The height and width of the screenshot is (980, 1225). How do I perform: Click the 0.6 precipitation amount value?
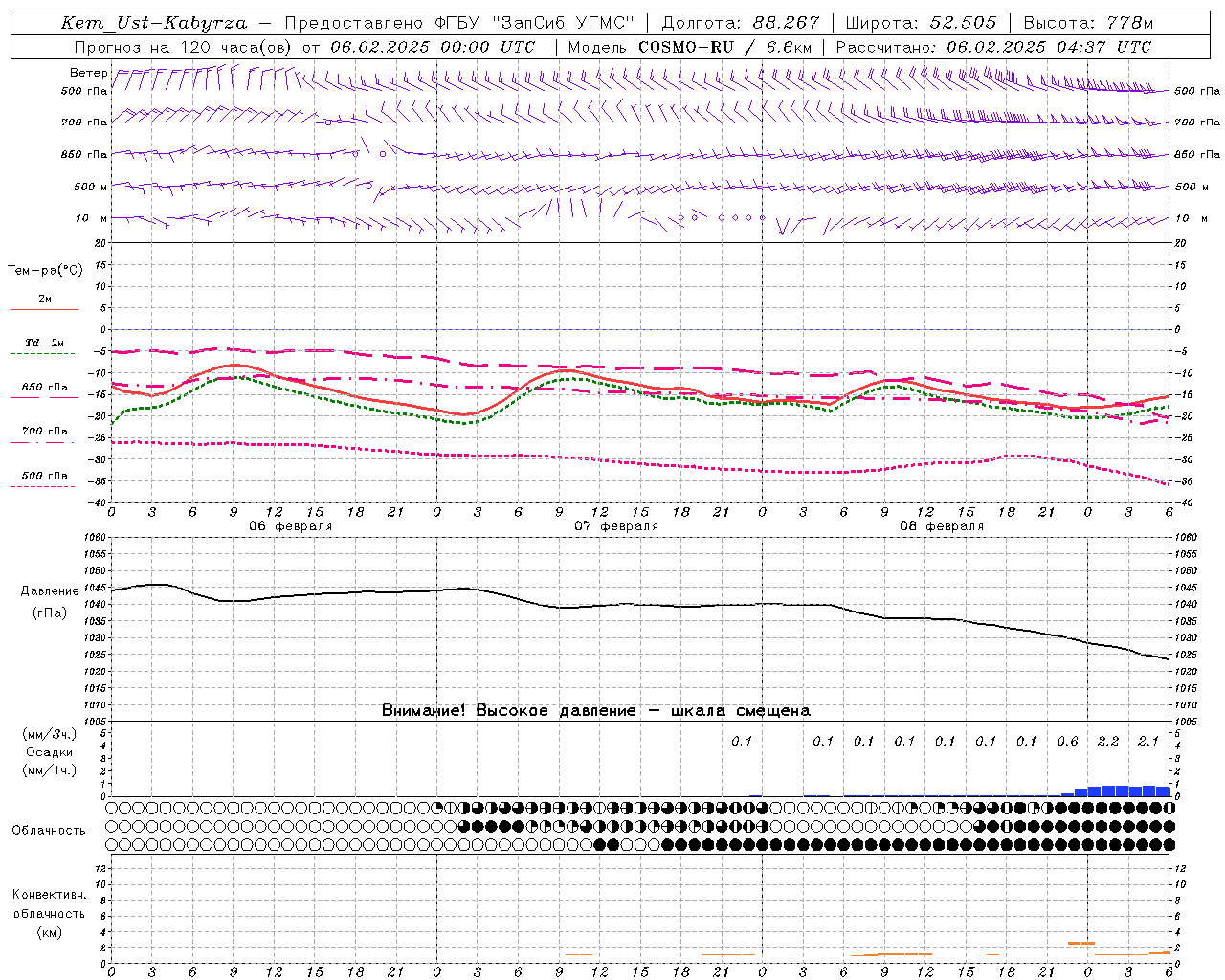1067,741
